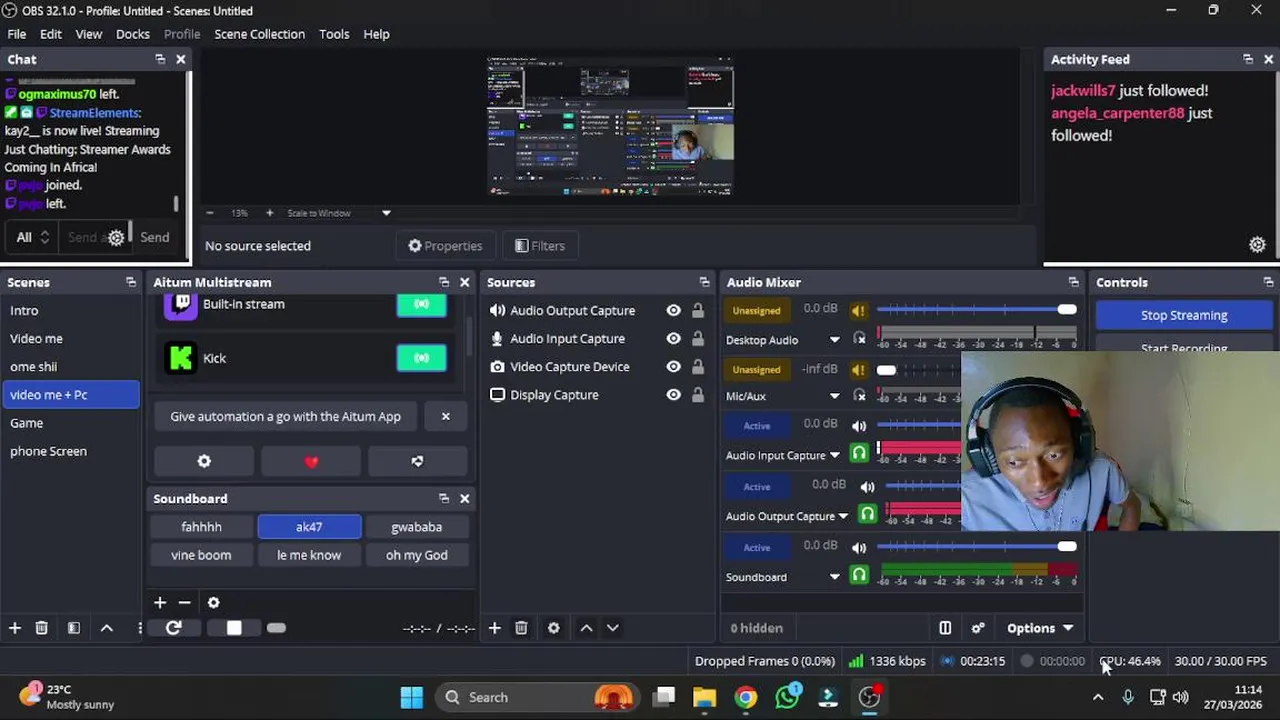This screenshot has width=1280, height=720.
Task: Open chat settings gear icon
Action: 116,238
